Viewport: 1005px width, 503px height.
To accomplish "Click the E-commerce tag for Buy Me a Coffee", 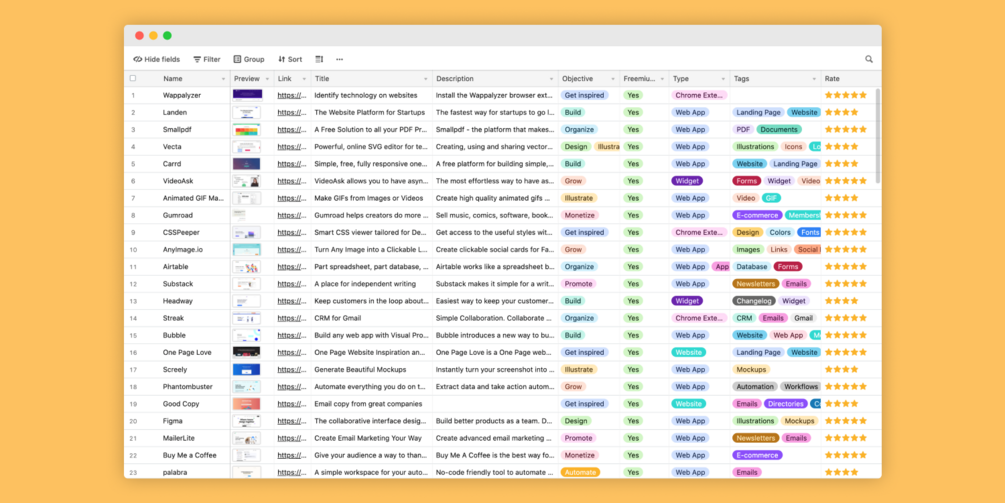I will pos(758,455).
